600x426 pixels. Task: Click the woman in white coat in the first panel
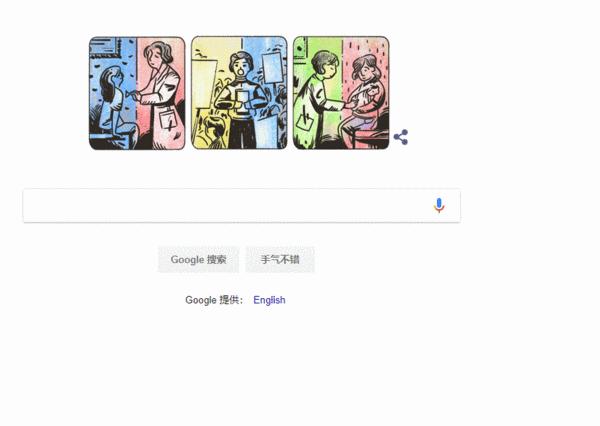[x=161, y=96]
